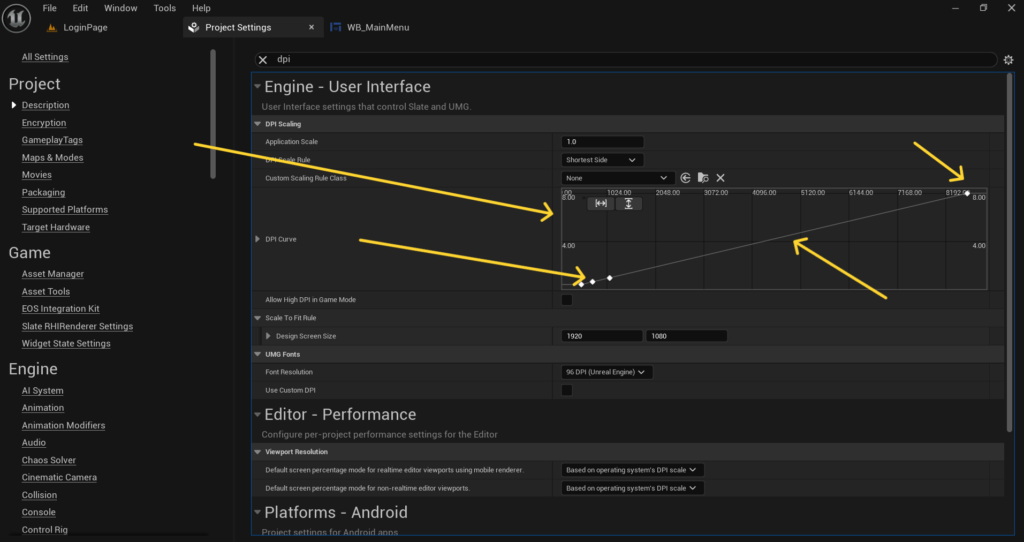Collapse the UMG Fonts category
1024x542 pixels.
coord(257,354)
